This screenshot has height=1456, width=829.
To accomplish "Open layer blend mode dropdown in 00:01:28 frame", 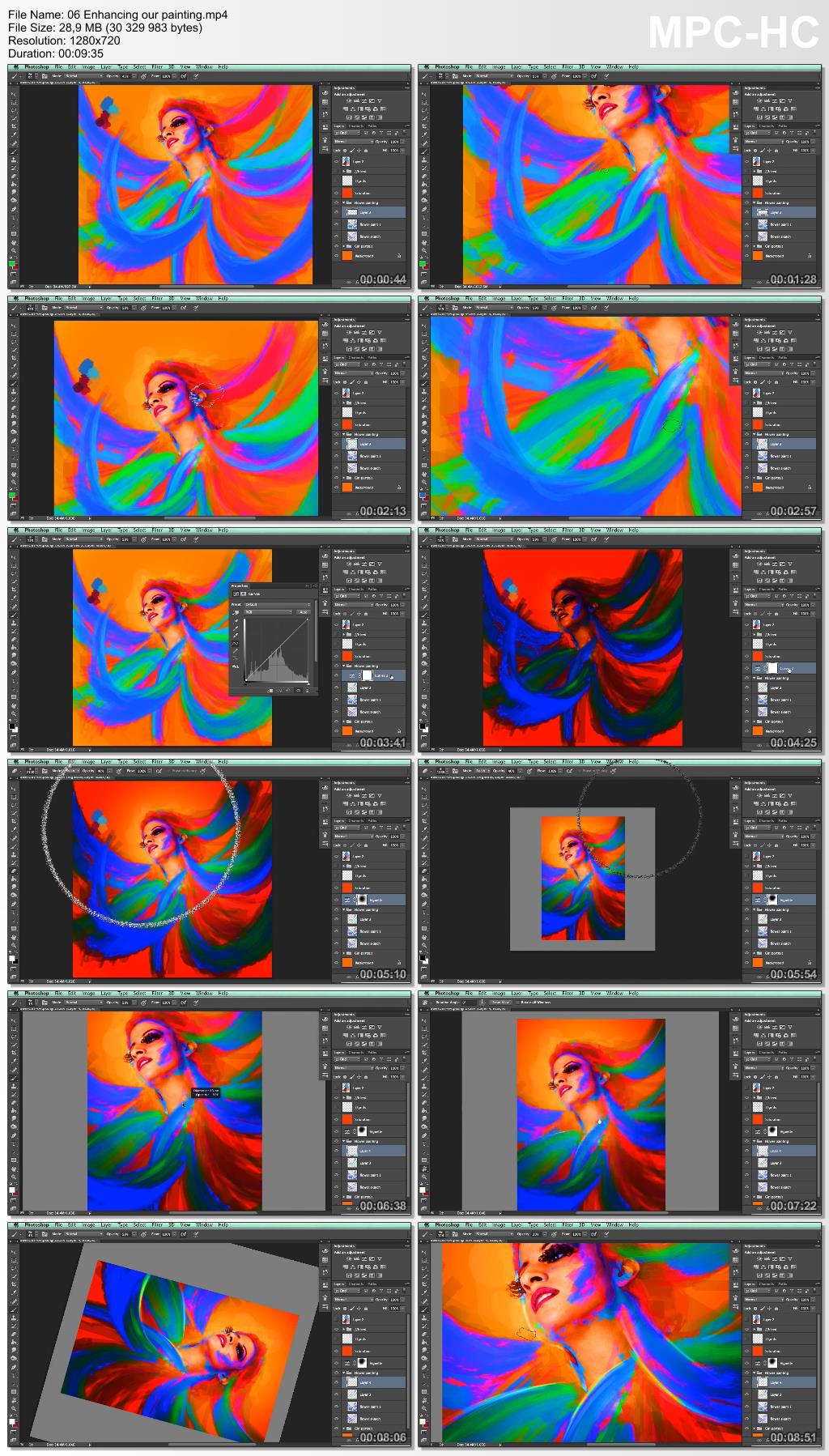I will [764, 142].
